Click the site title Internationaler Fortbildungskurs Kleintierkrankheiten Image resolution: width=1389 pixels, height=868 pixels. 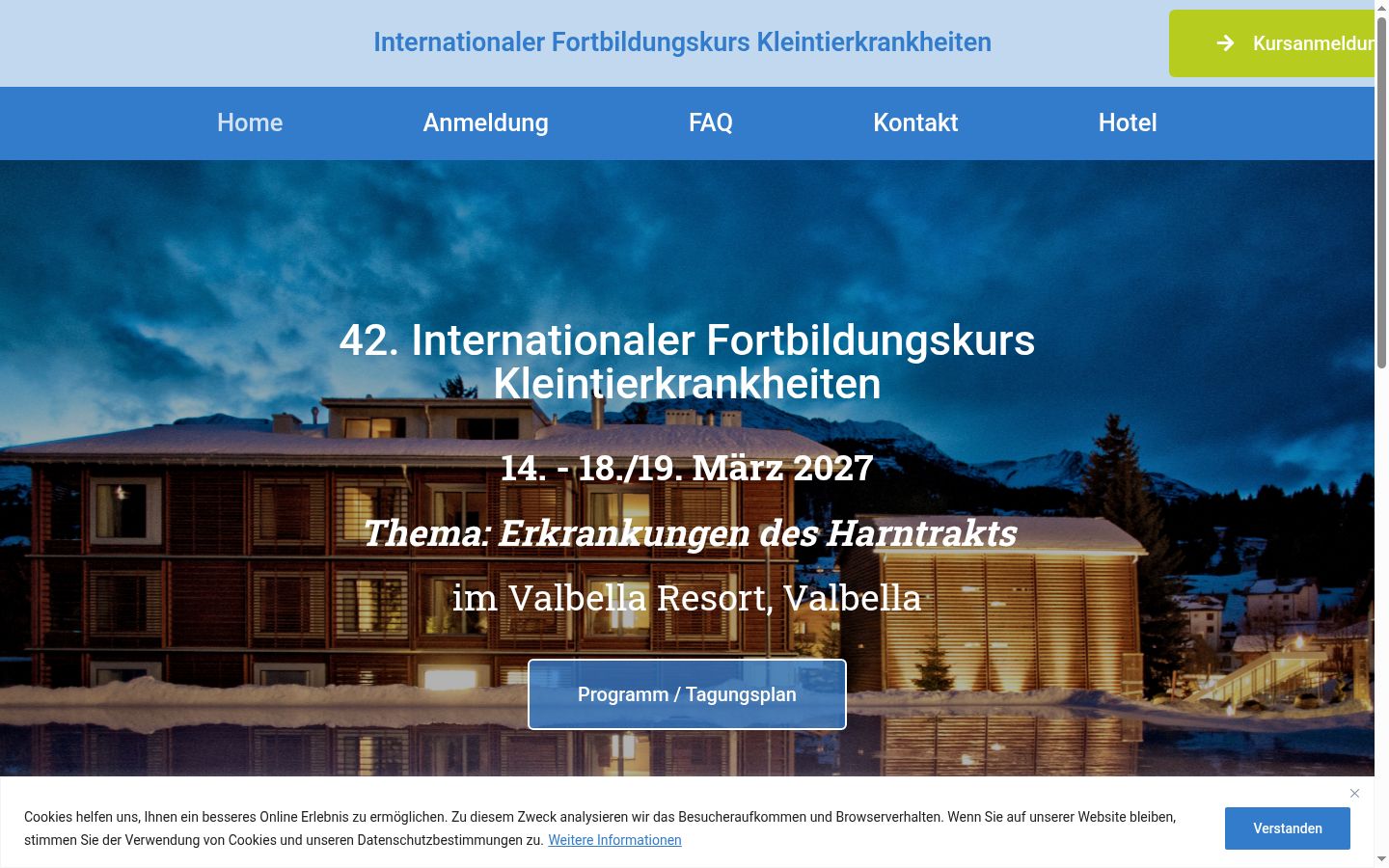(682, 42)
